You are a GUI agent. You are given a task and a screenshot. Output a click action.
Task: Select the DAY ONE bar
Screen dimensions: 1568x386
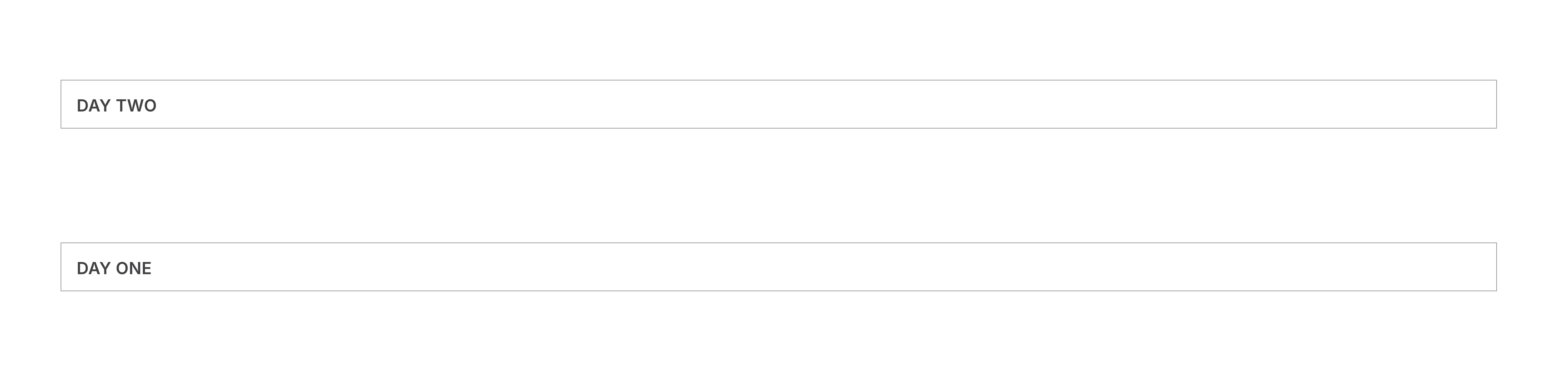[778, 267]
